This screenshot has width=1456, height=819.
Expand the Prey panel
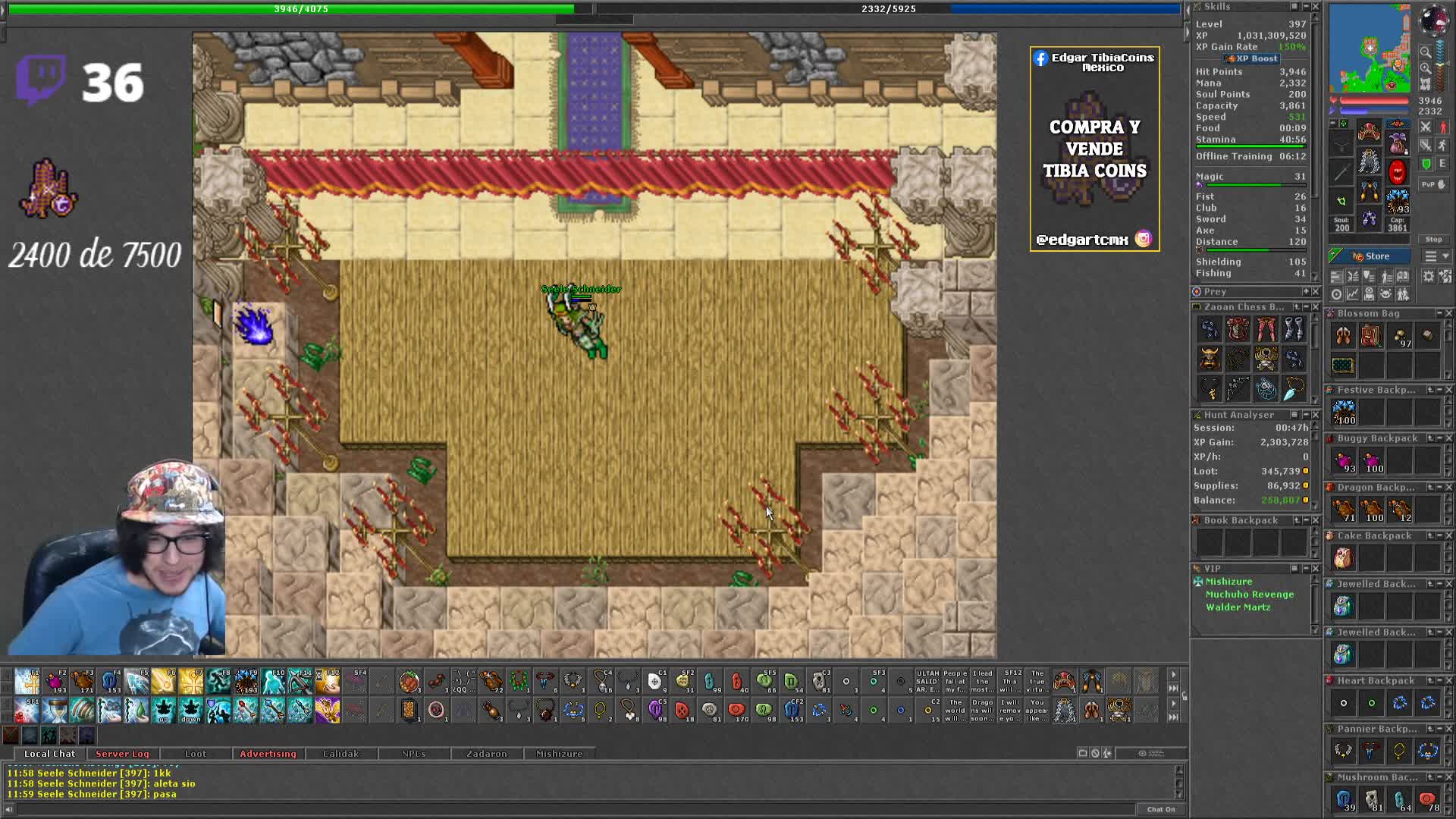point(1306,291)
